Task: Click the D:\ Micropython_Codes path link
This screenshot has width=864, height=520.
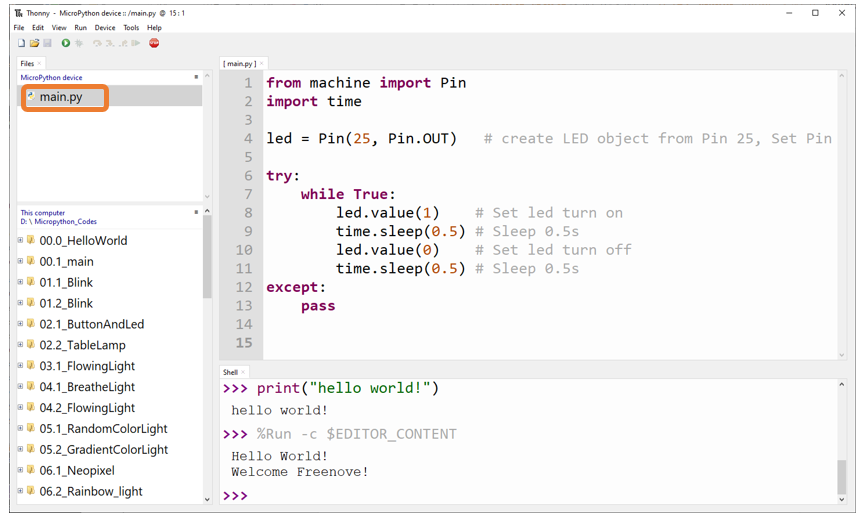Action: (58, 221)
